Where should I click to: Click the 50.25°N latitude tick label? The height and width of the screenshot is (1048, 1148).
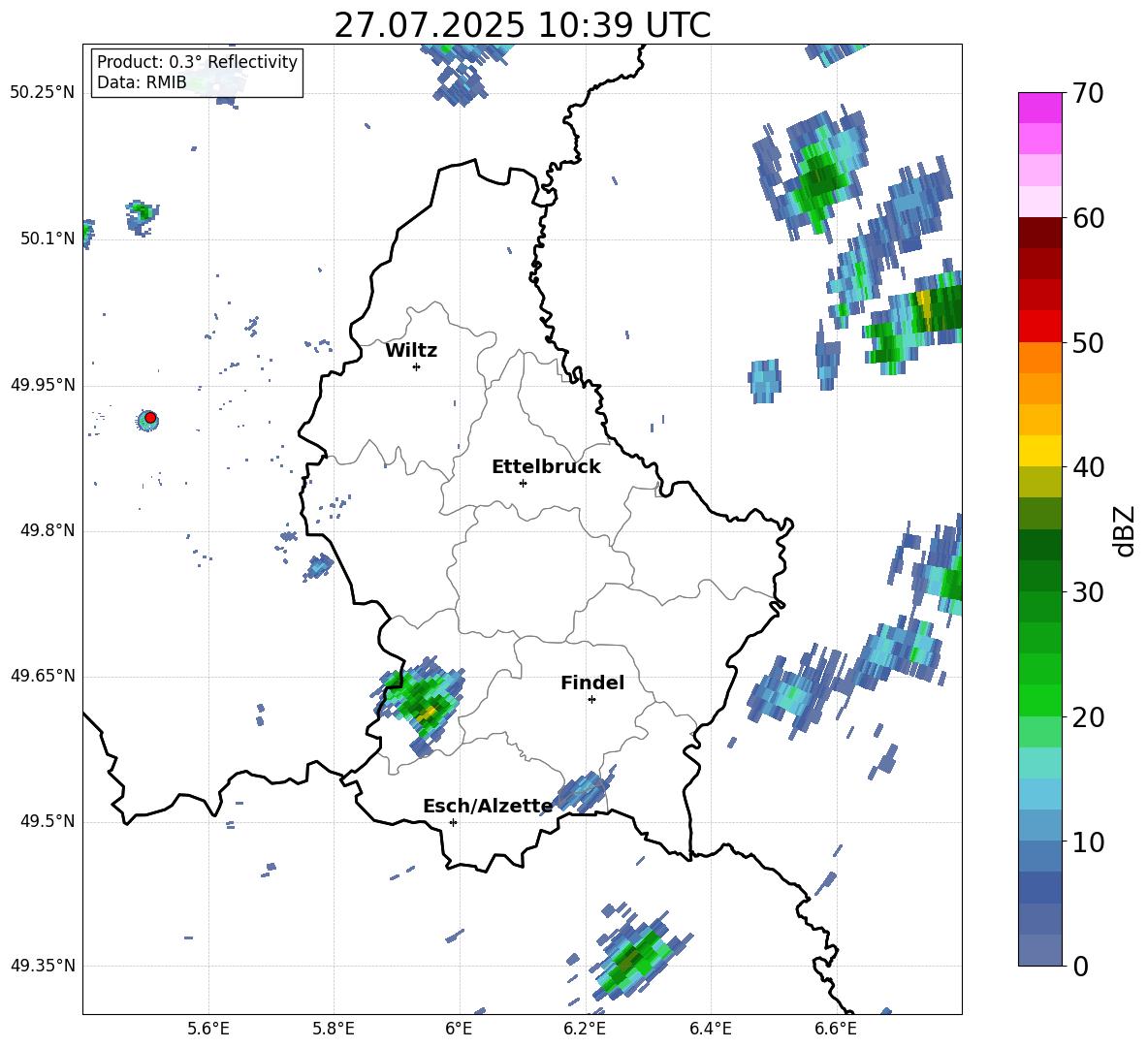click(43, 93)
